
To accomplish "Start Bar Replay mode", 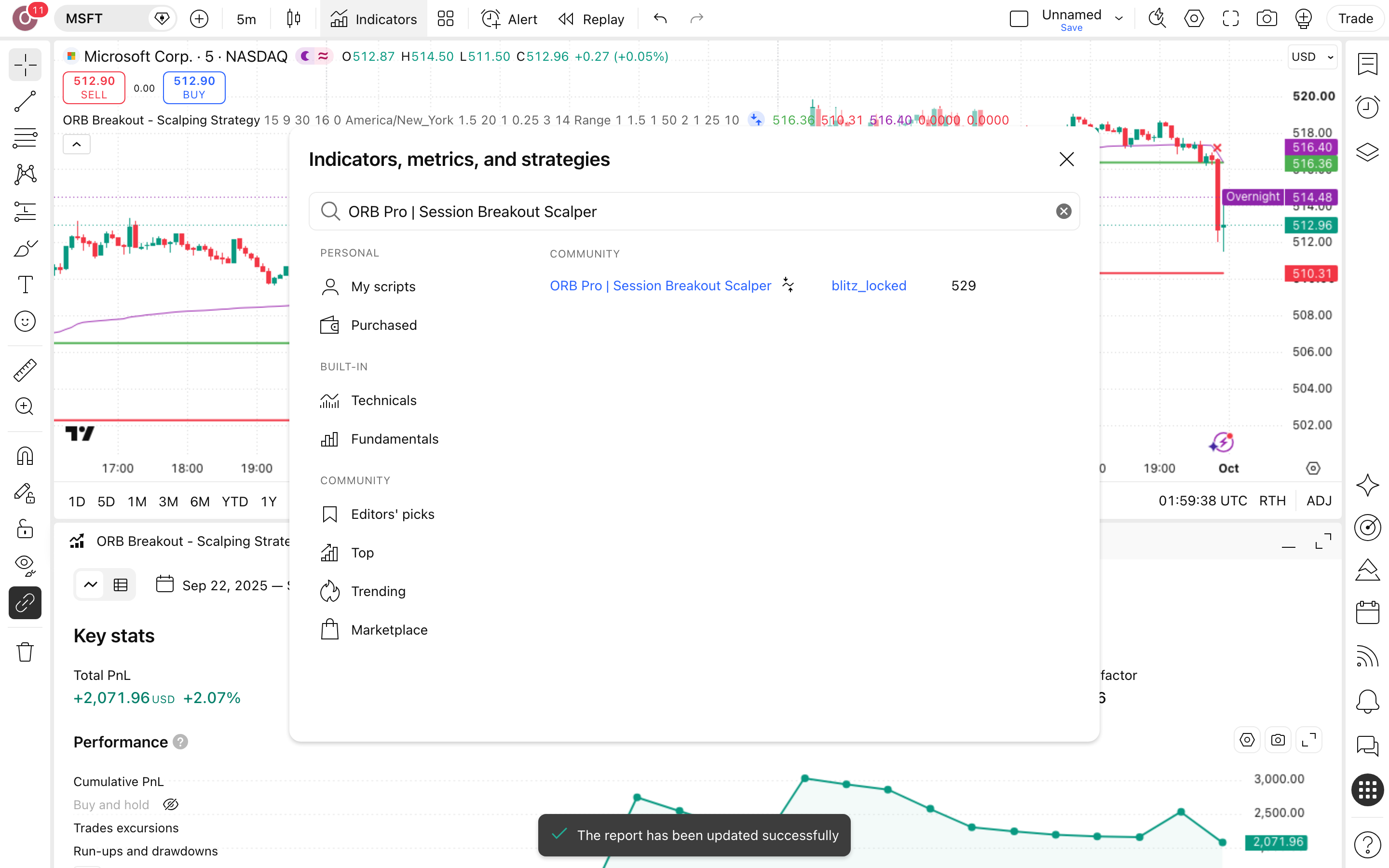I will click(x=591, y=19).
